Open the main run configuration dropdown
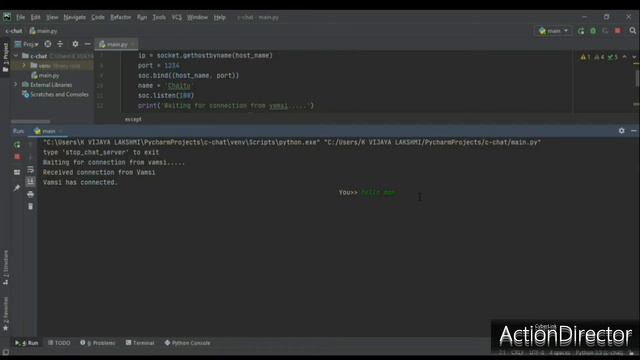 (553, 31)
